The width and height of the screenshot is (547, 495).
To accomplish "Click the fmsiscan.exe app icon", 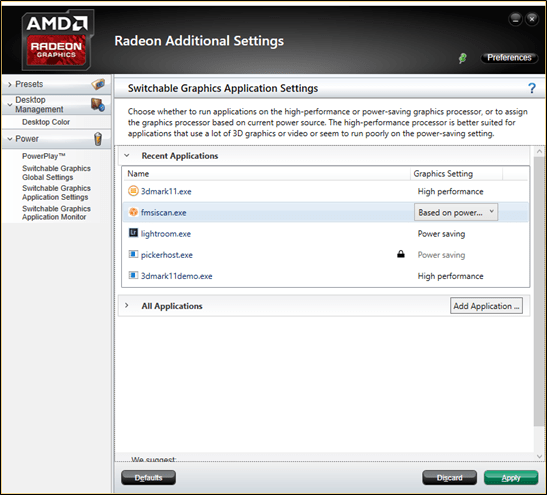I will pos(133,212).
